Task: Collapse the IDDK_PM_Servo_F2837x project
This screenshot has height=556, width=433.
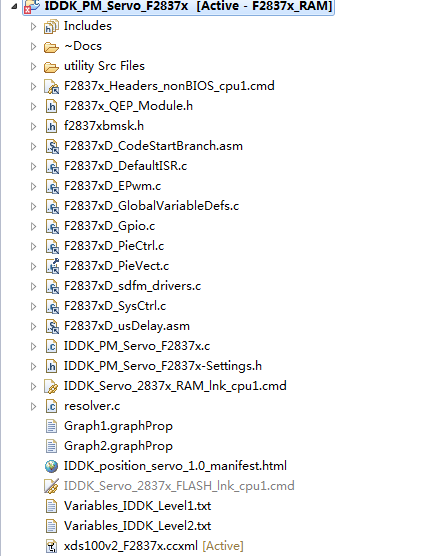Action: pos(14,6)
